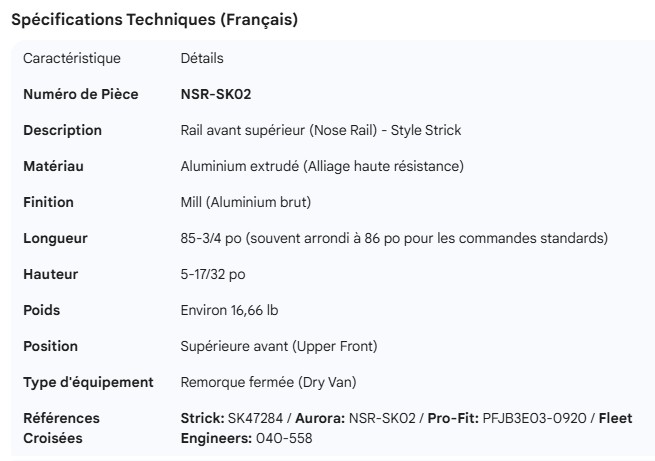Select the 'Description' row label
The image size is (655, 461).
[x=62, y=130]
